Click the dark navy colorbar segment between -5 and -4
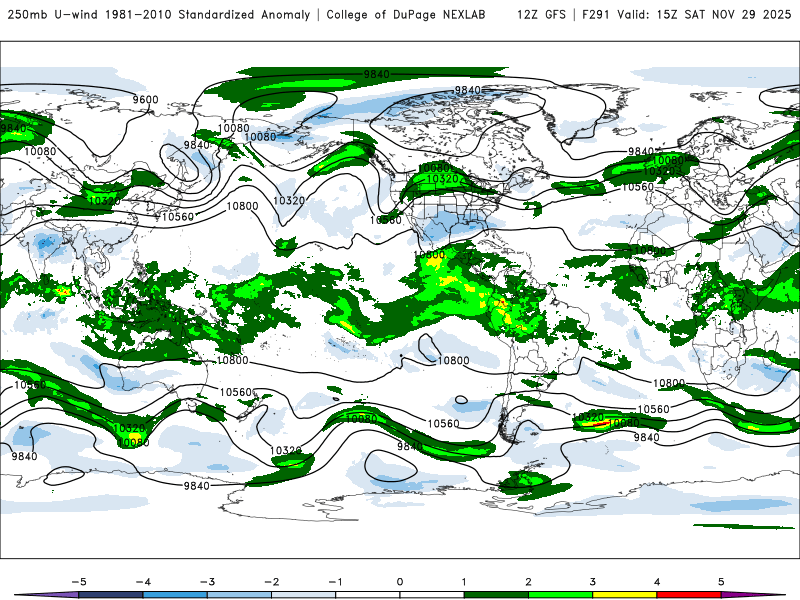The height and width of the screenshot is (600, 800). (x=111, y=595)
